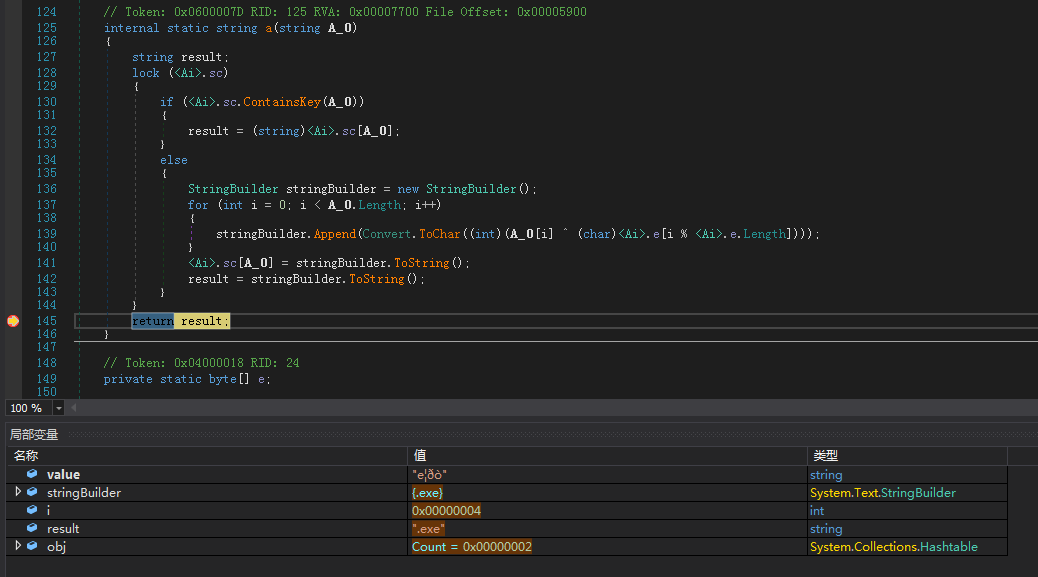Screen dimensions: 1038x577
Task: Click line number 145 in the gutter
Action: 46,321
